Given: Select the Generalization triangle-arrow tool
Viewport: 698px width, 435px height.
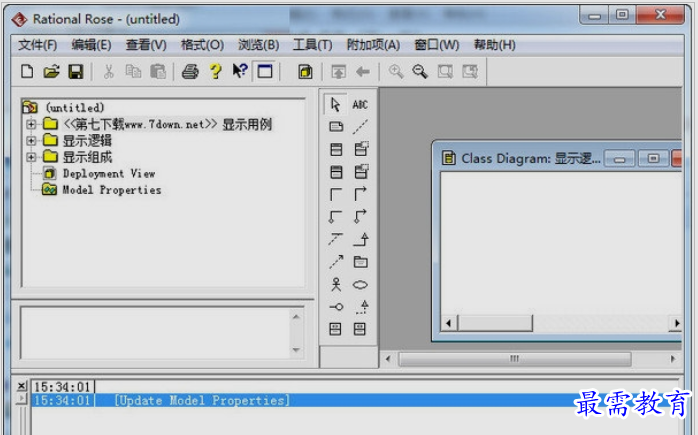Looking at the screenshot, I should 361,239.
